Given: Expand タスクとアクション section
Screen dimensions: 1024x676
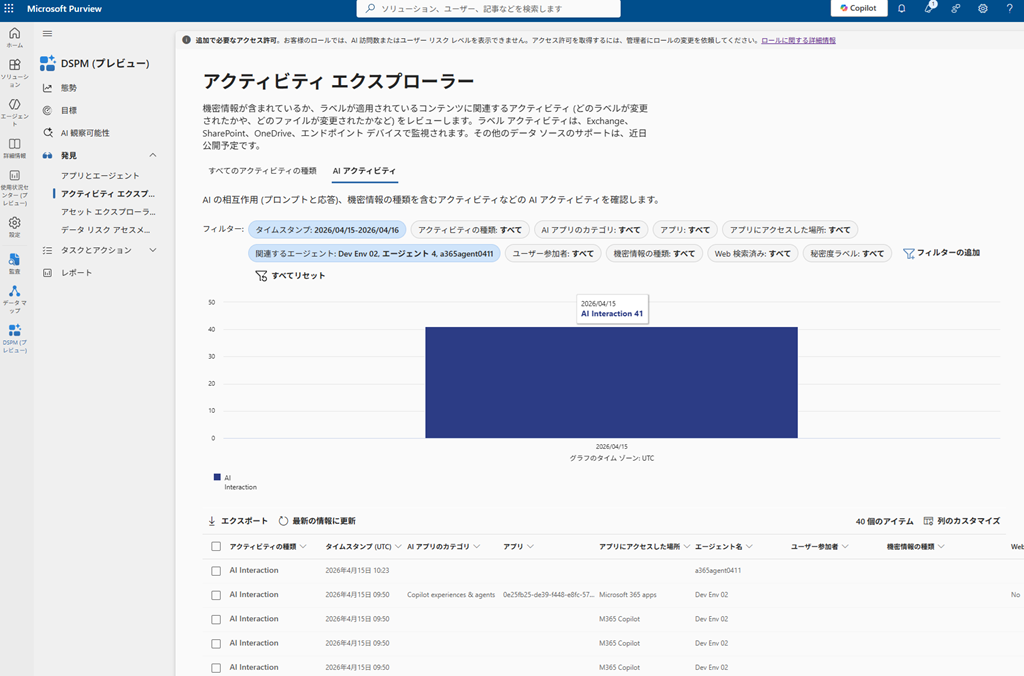Looking at the screenshot, I should 153,250.
